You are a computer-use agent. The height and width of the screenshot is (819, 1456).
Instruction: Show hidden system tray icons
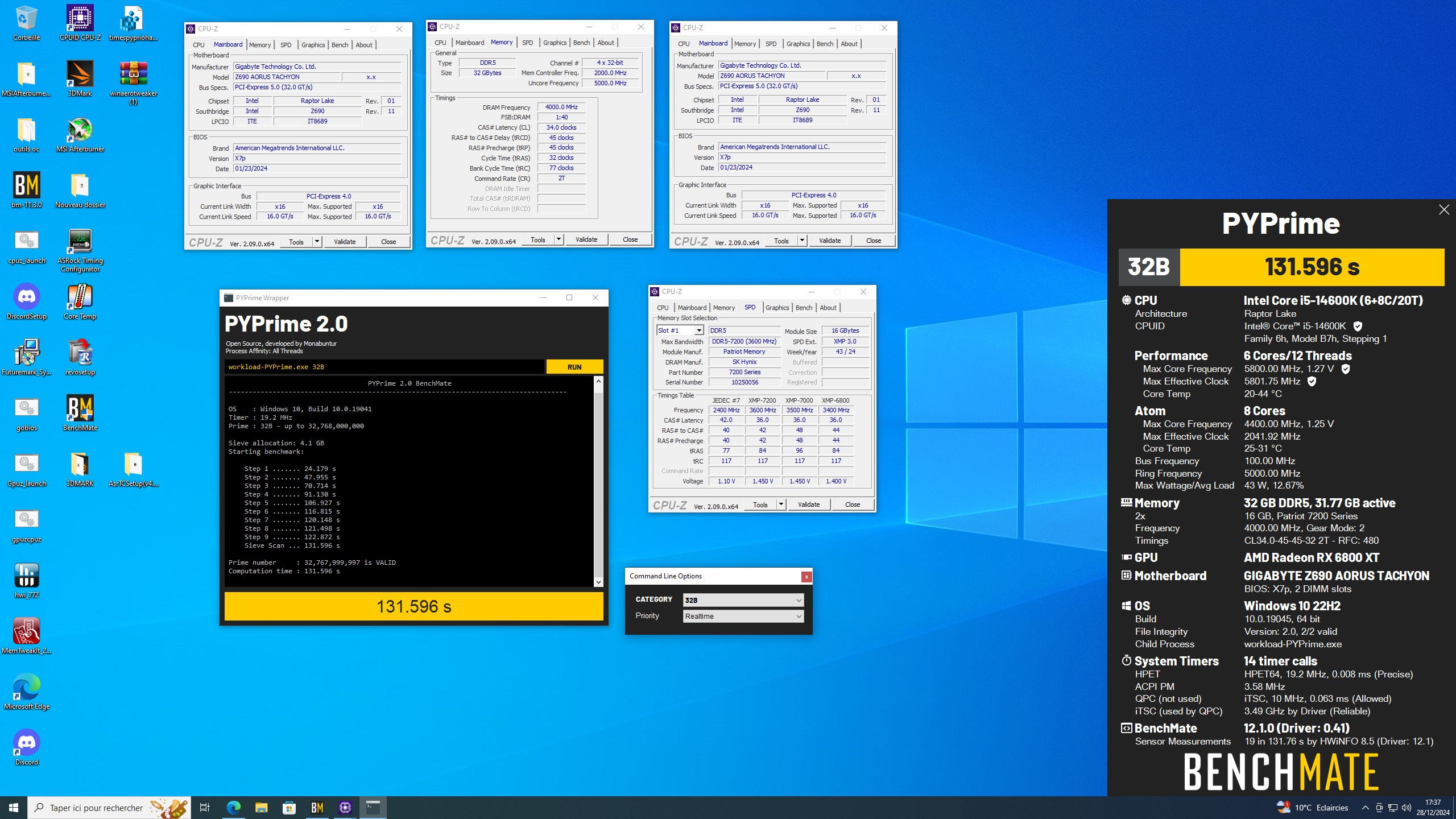[x=1365, y=808]
